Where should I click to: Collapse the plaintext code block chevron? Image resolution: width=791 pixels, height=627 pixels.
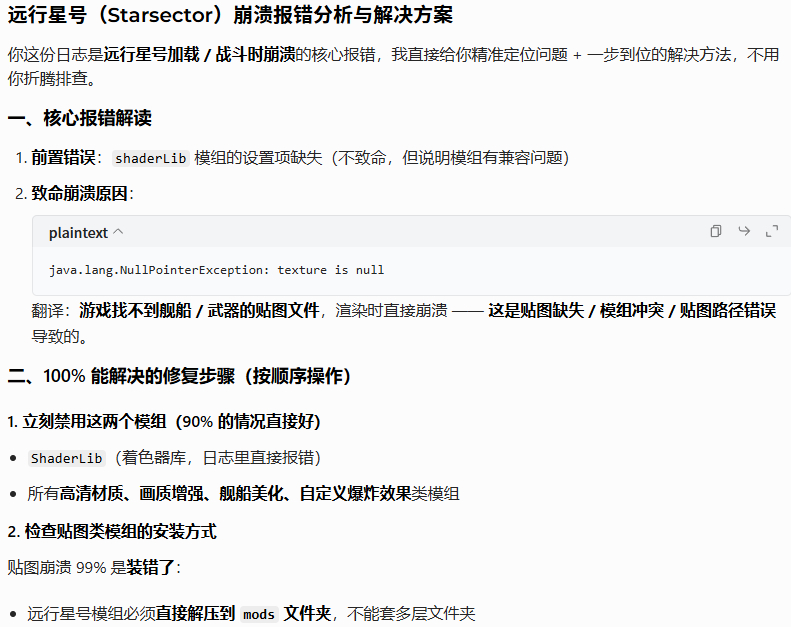tap(118, 232)
